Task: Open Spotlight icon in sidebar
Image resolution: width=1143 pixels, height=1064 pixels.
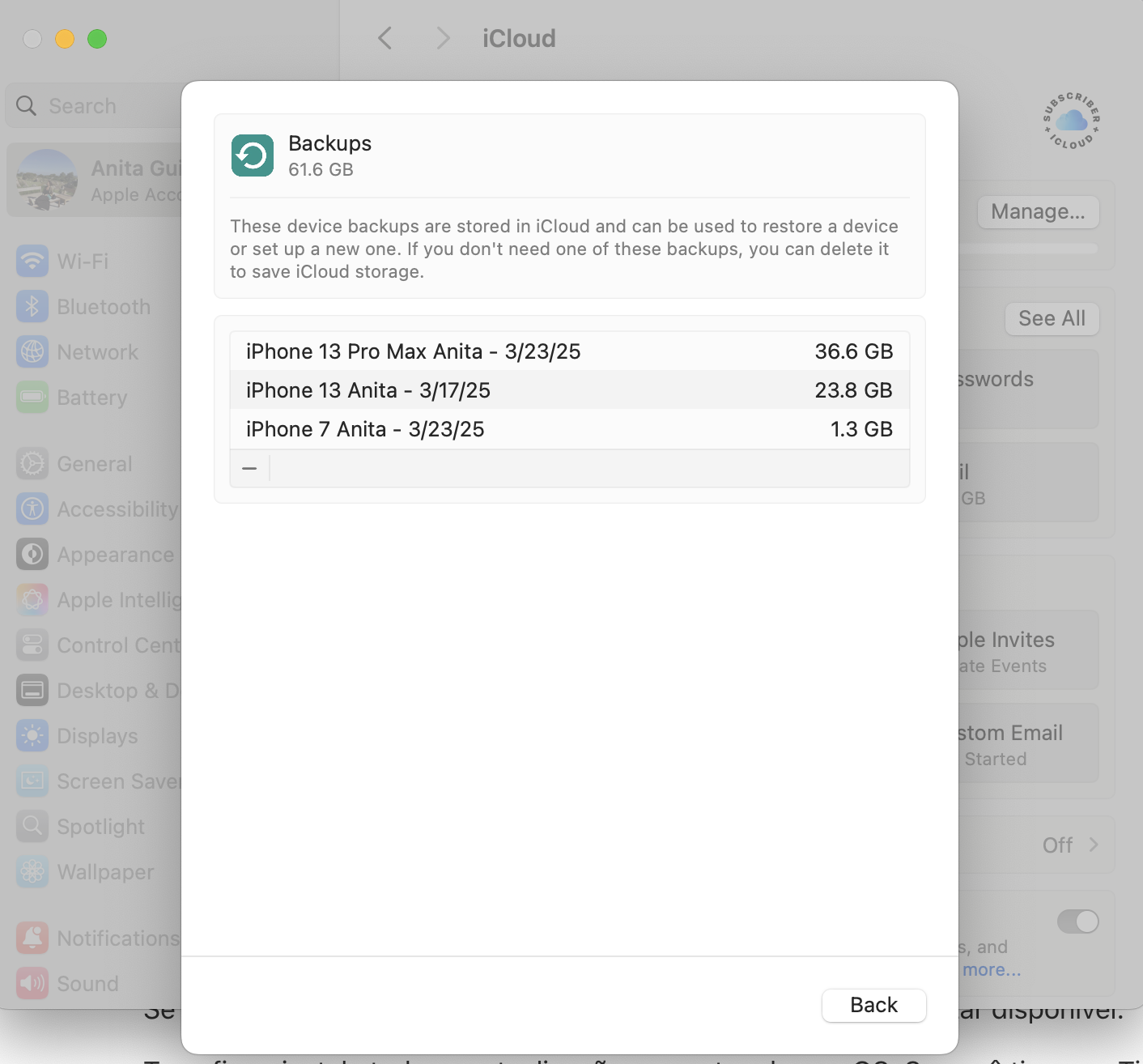Action: pyautogui.click(x=32, y=827)
